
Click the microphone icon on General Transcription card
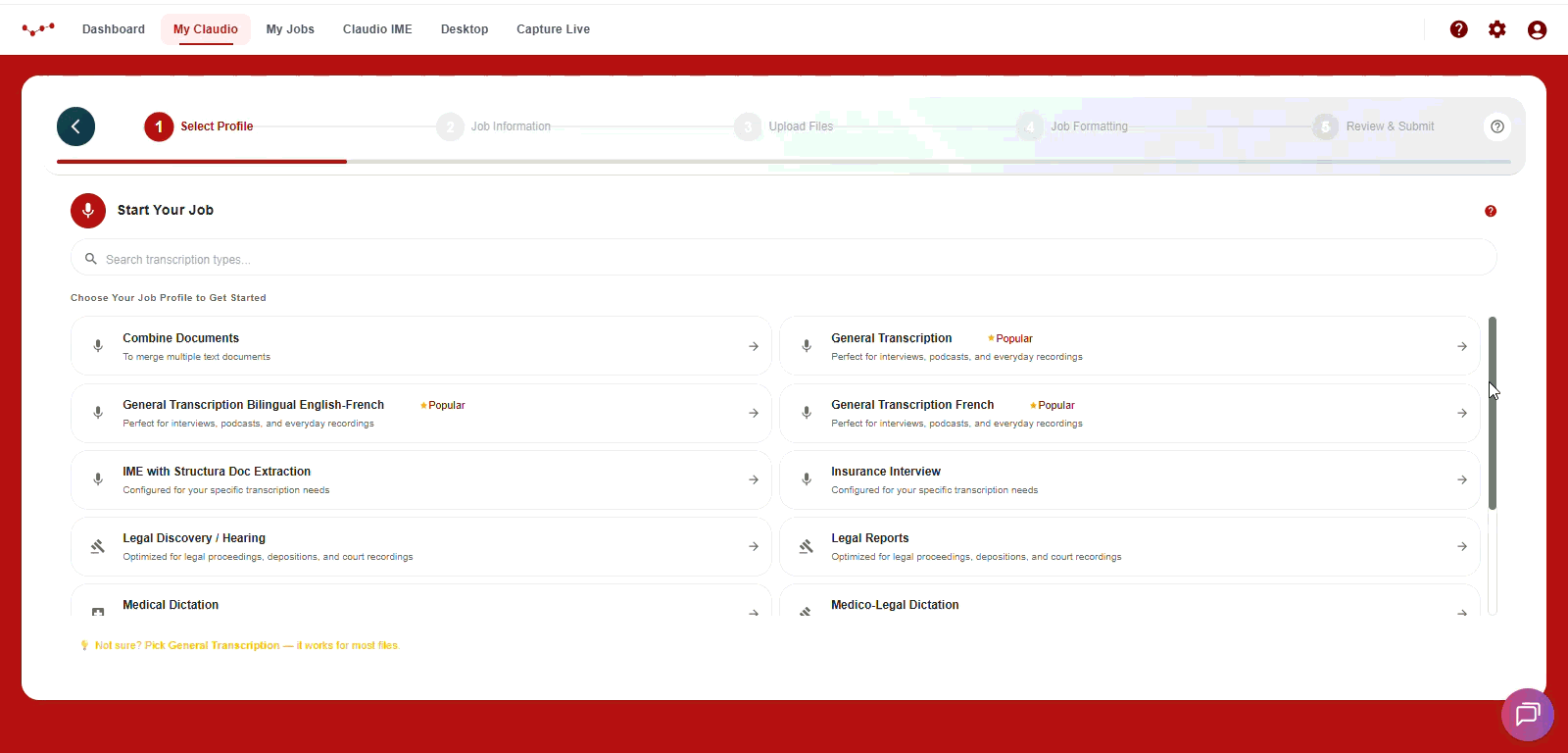click(x=807, y=346)
